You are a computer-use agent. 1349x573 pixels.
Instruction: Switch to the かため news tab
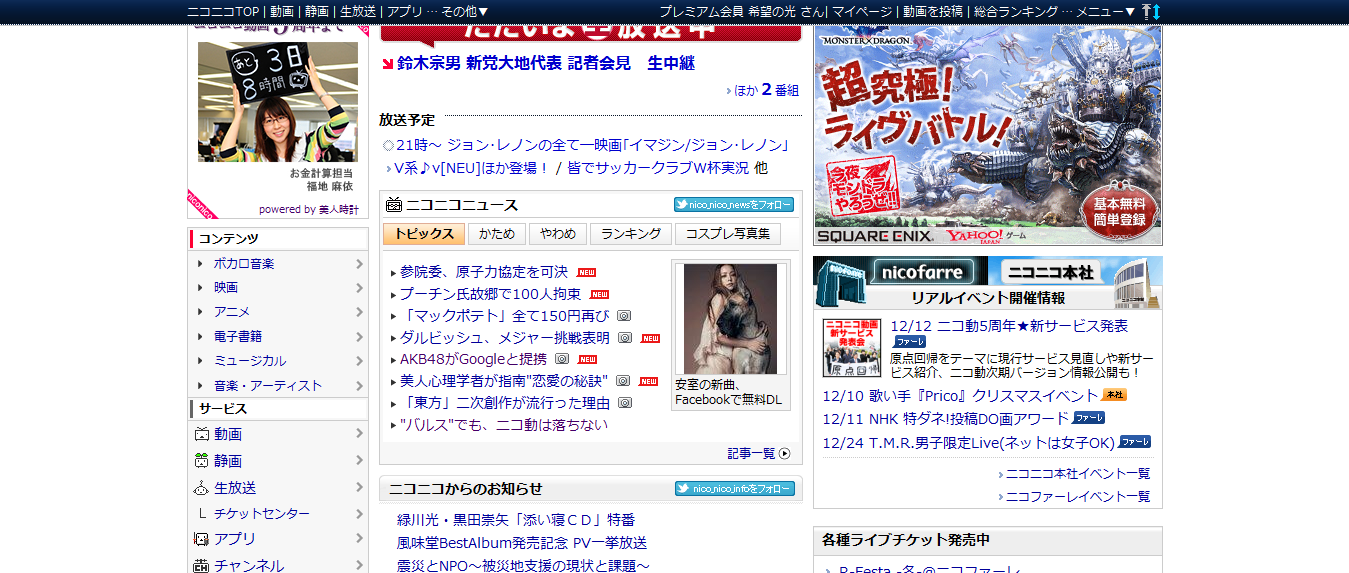pyautogui.click(x=497, y=234)
